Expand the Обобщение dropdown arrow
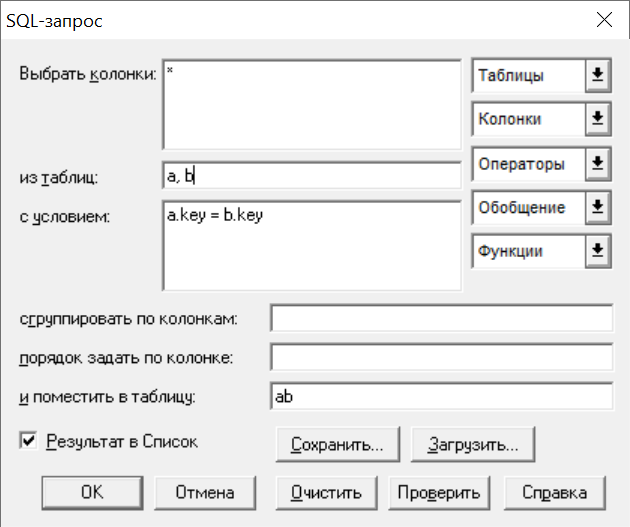 (597, 207)
